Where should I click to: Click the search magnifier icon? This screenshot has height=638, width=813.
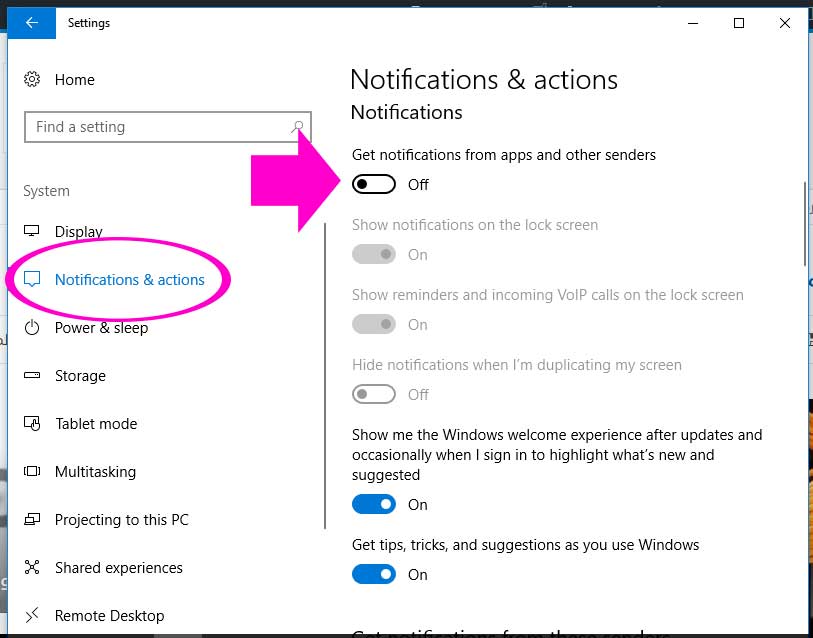(298, 127)
